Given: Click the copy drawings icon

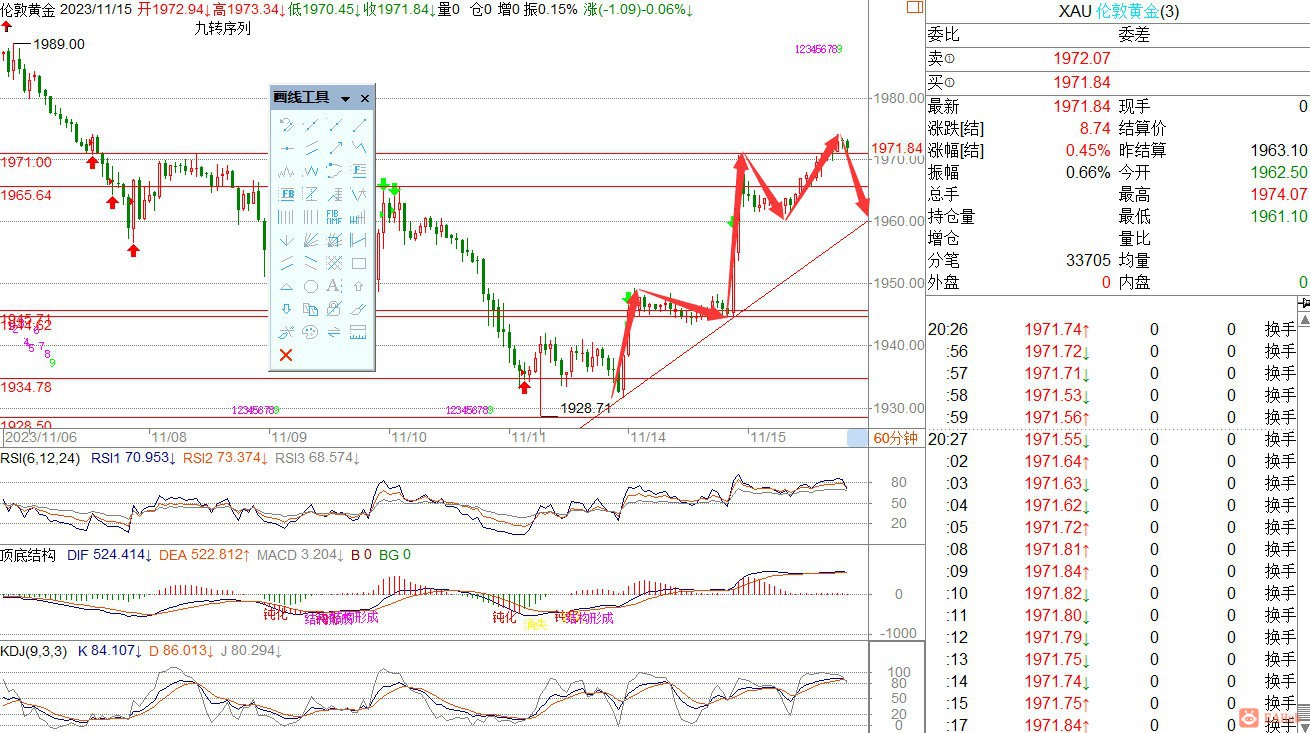Looking at the screenshot, I should pos(310,309).
